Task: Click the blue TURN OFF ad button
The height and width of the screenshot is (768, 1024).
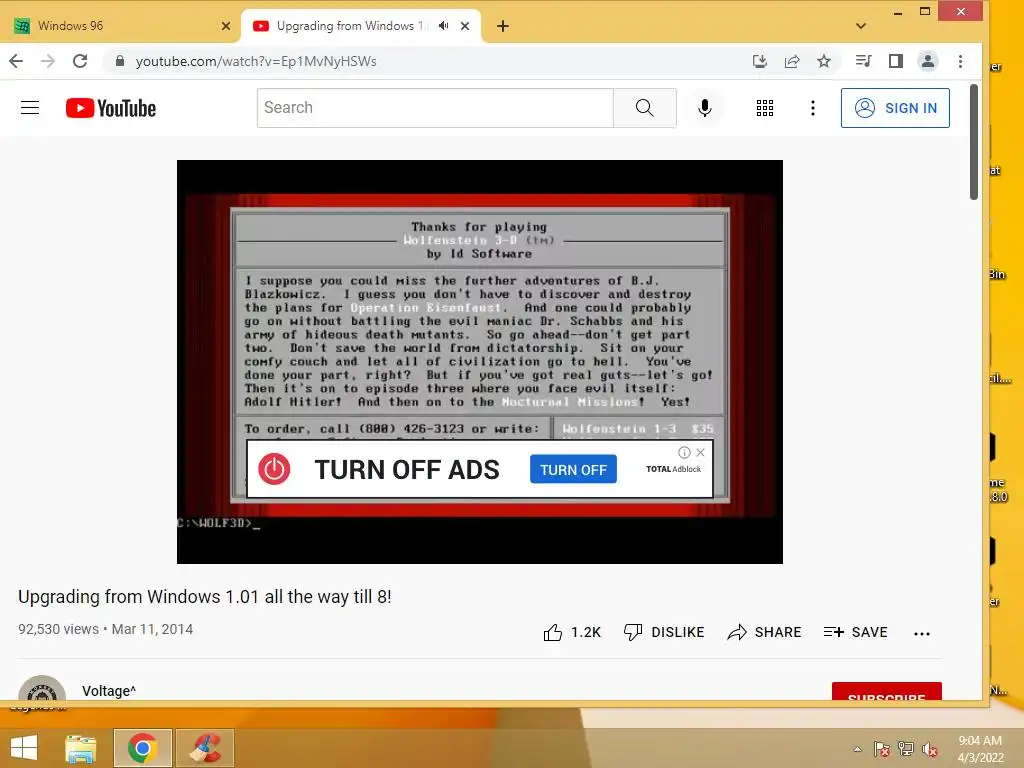Action: 573,470
